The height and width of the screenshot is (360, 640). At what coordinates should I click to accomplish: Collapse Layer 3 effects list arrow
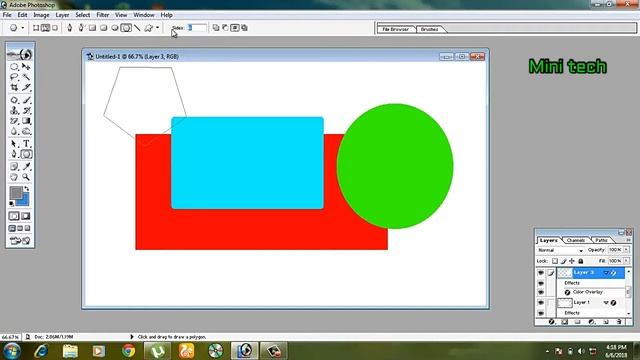pos(606,273)
